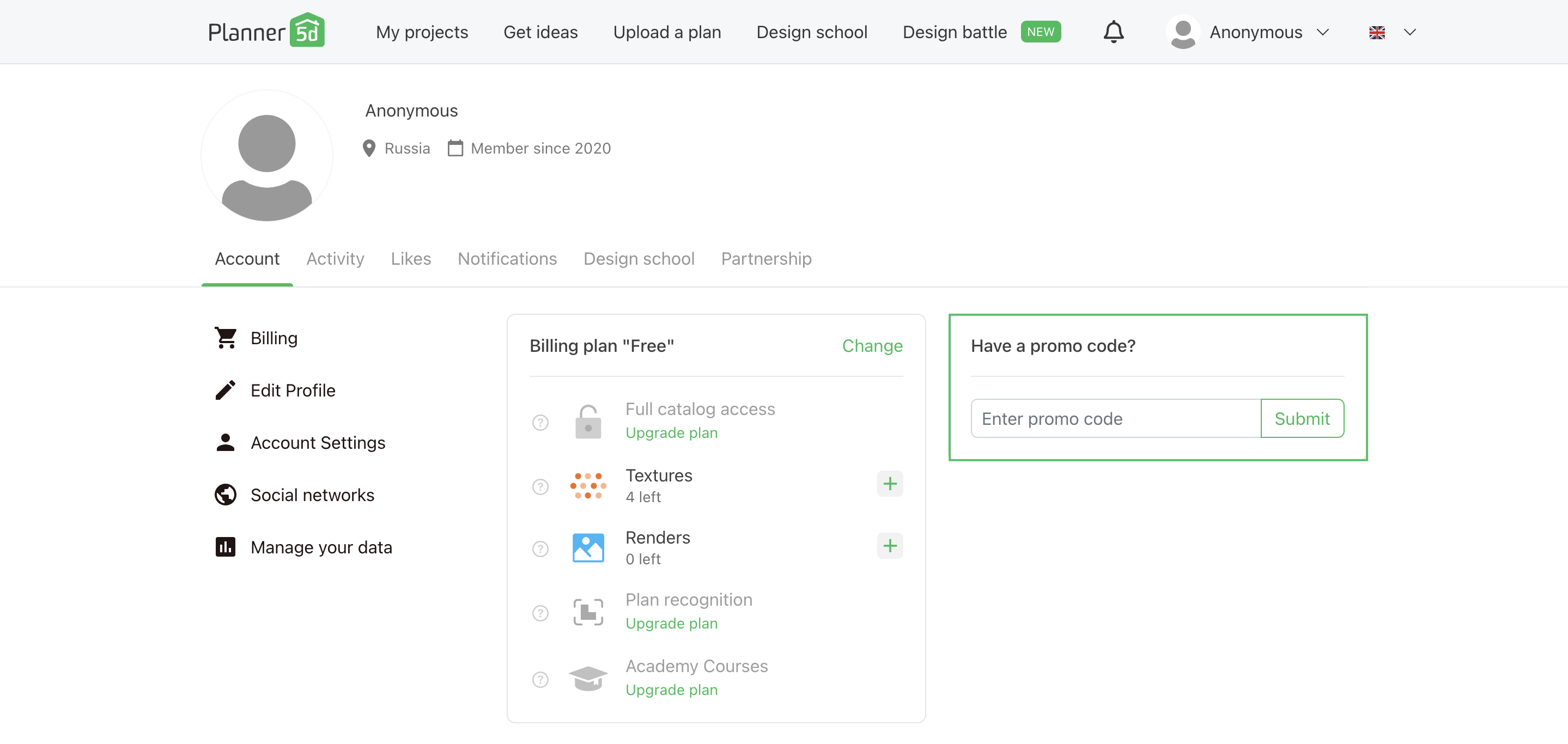The image size is (1568, 744).
Task: Click the help icon beside Plan recognition
Action: (x=540, y=613)
